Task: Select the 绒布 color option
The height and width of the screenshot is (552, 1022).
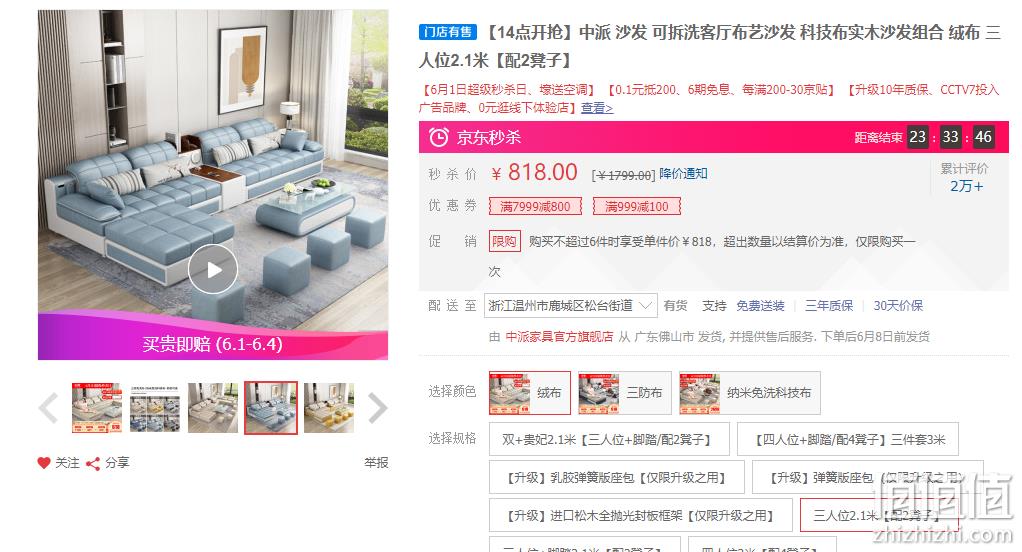Action: [530, 393]
